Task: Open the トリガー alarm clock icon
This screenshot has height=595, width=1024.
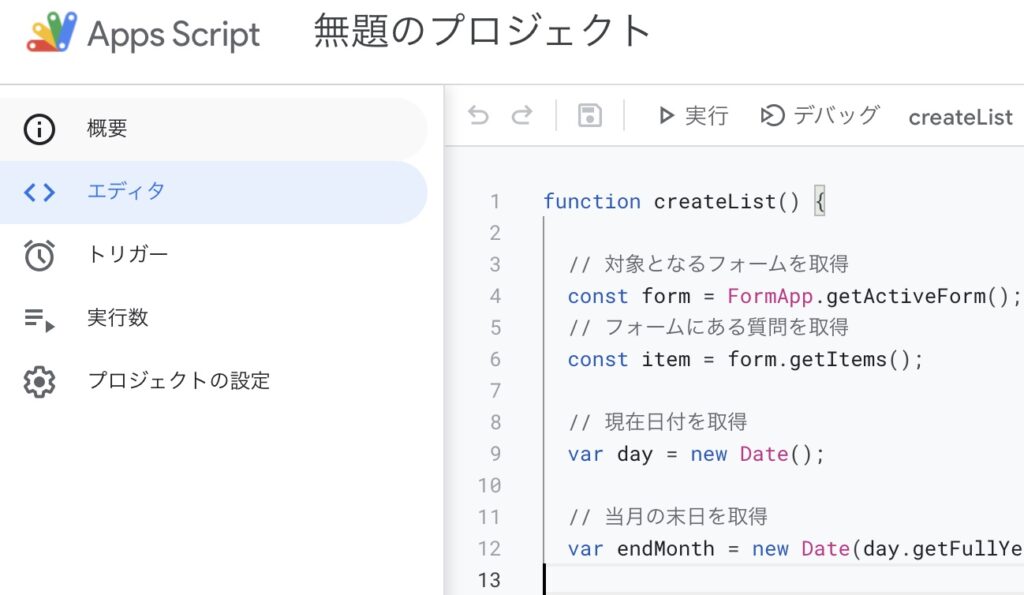Action: click(39, 255)
